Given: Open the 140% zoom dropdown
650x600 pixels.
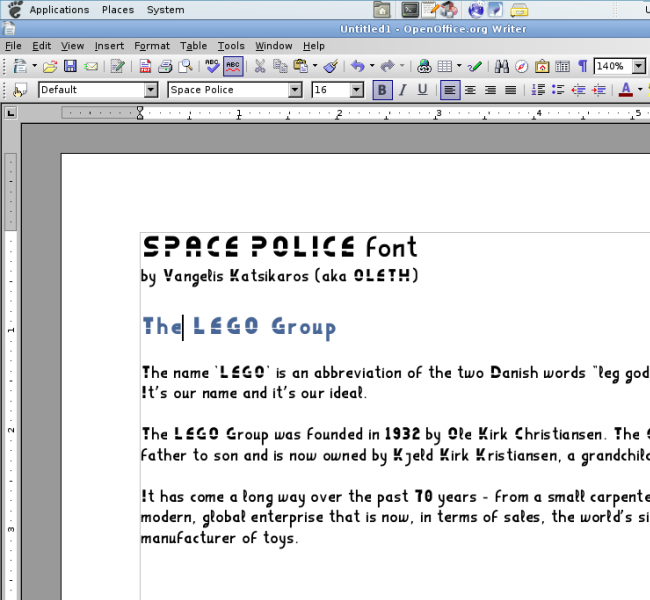Looking at the screenshot, I should point(638,66).
